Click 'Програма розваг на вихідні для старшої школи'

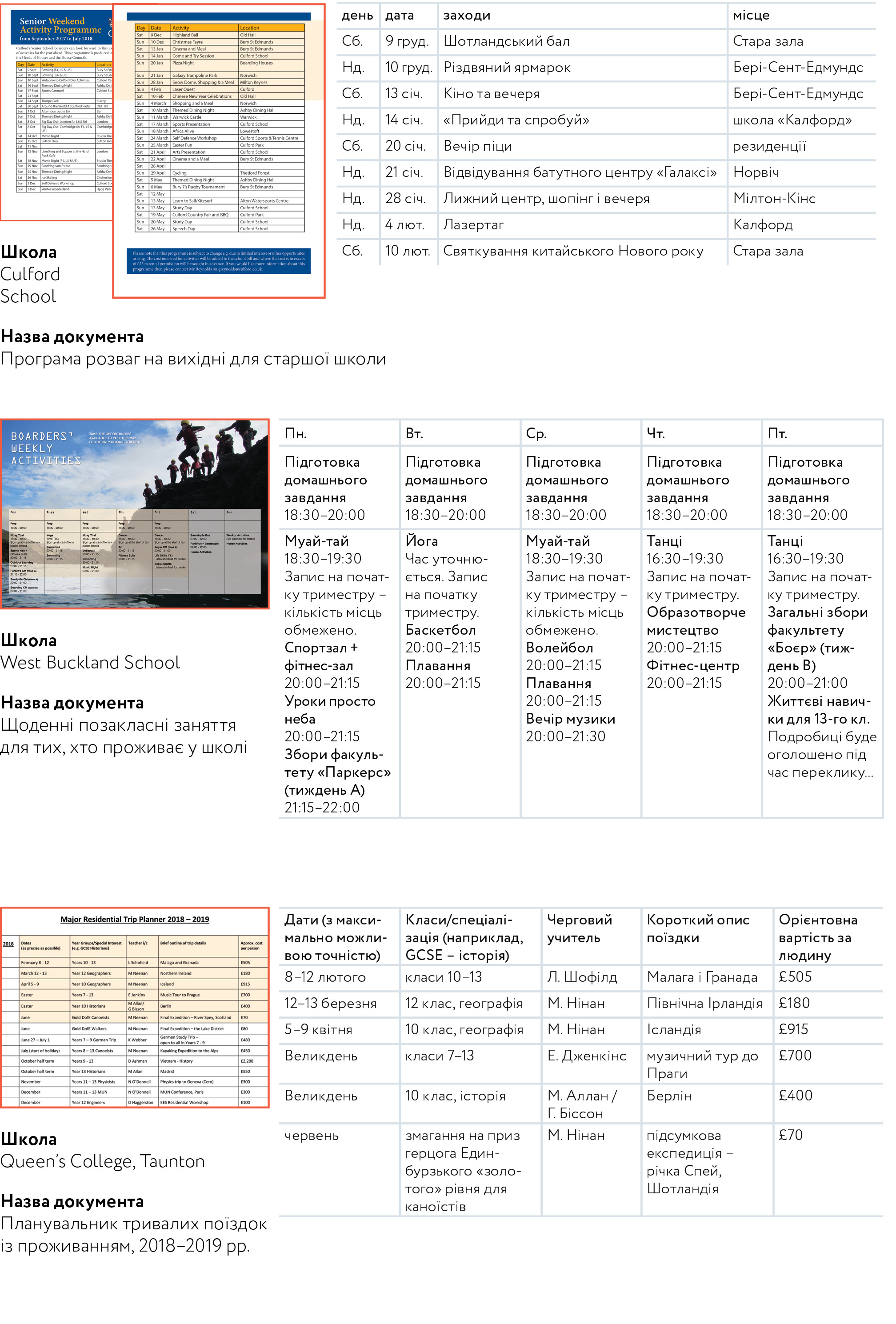click(193, 359)
